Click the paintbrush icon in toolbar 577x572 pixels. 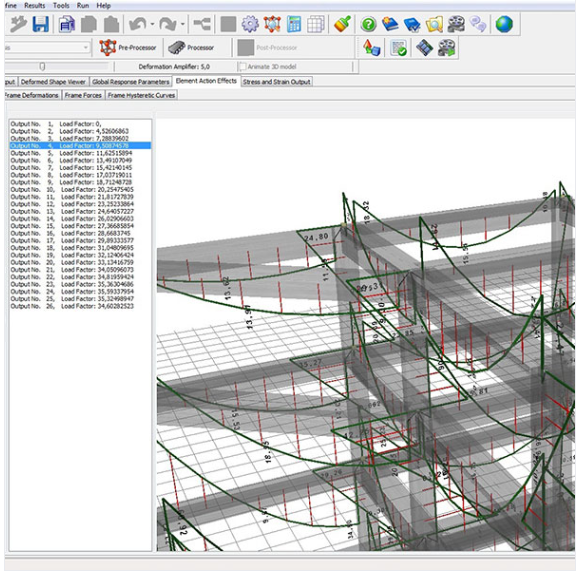click(343, 24)
